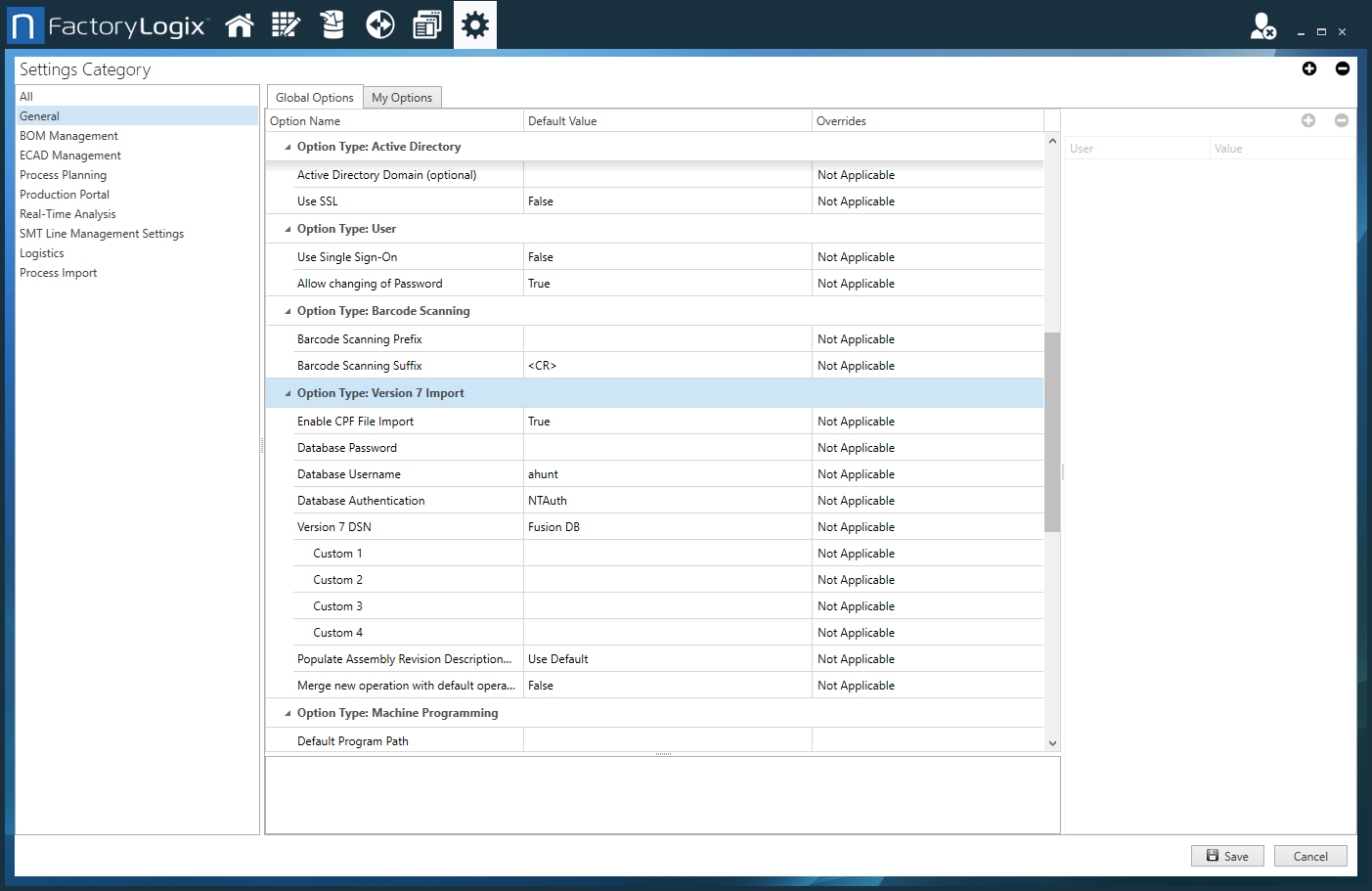Click the circular four-arrow toolbar icon
The width and height of the screenshot is (1372, 891).
coord(379,25)
